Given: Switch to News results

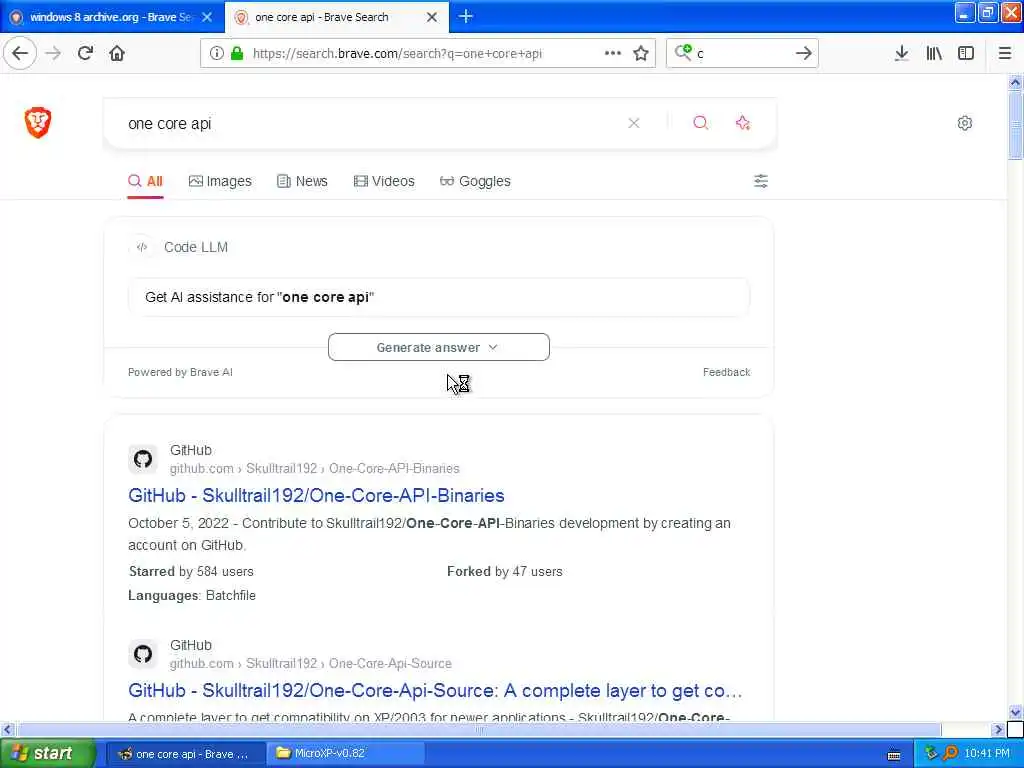Looking at the screenshot, I should 302,181.
